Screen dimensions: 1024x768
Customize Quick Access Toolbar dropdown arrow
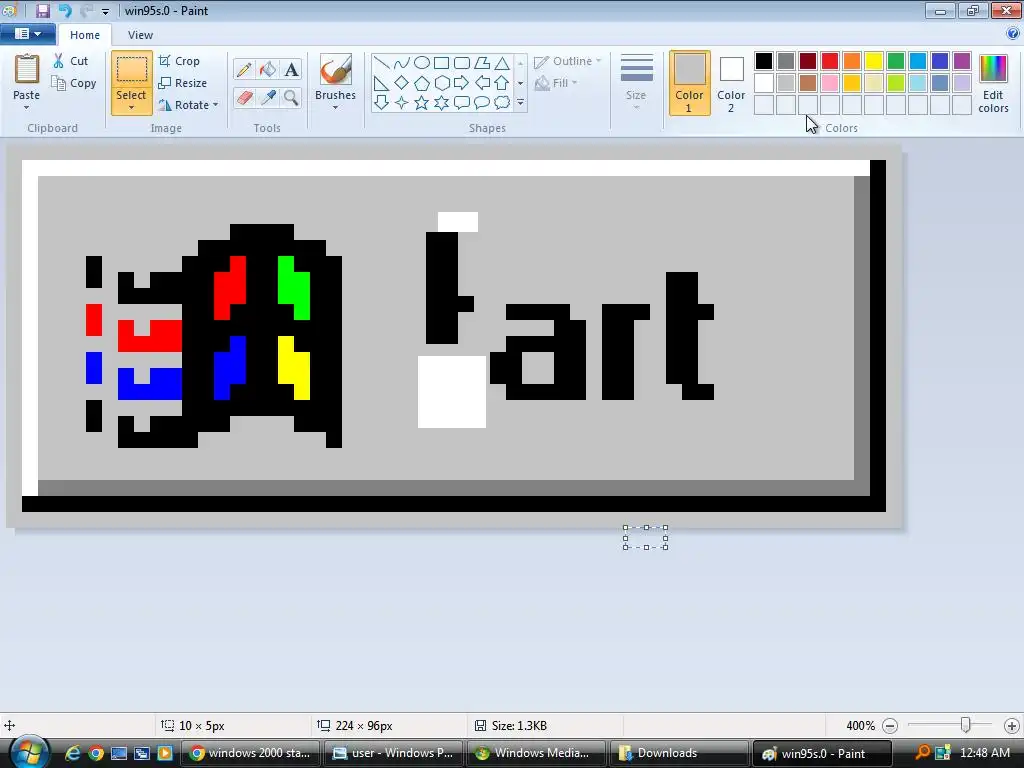pos(105,11)
